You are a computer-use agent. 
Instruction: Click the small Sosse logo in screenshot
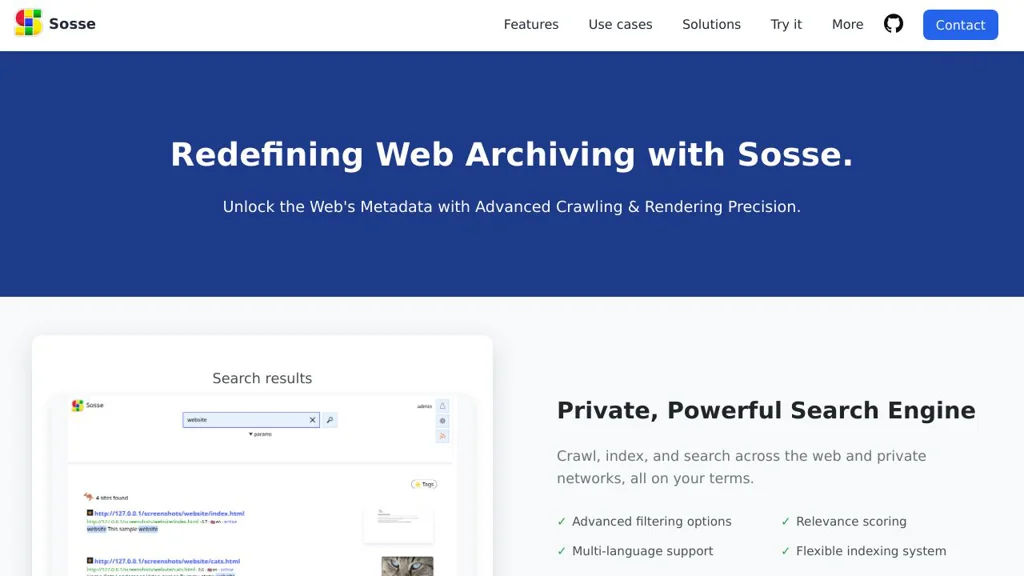(77, 406)
